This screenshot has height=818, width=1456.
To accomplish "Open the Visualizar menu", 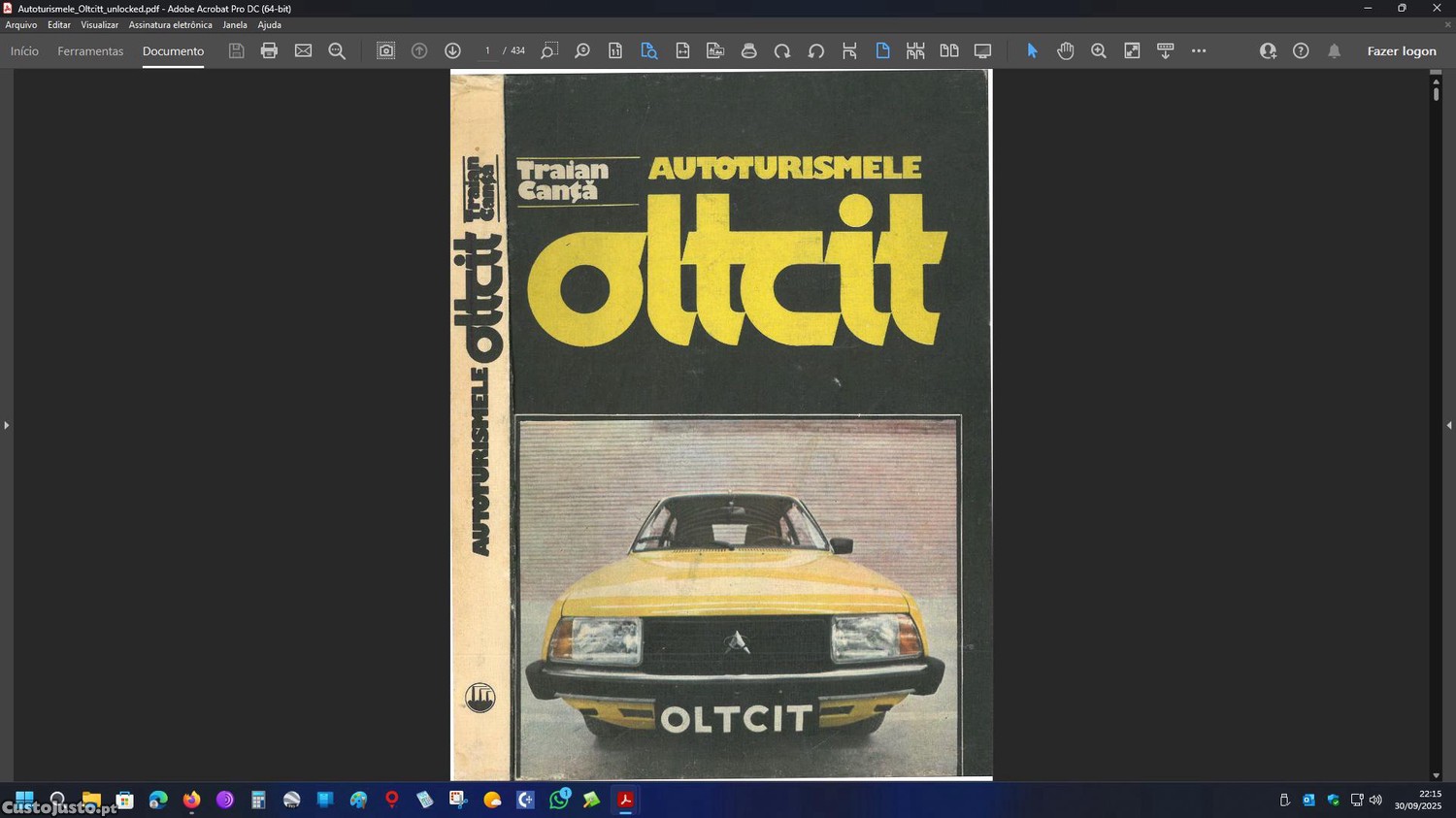I will (99, 25).
